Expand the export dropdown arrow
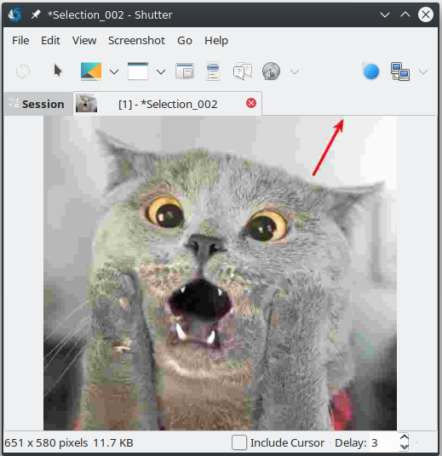 click(423, 72)
